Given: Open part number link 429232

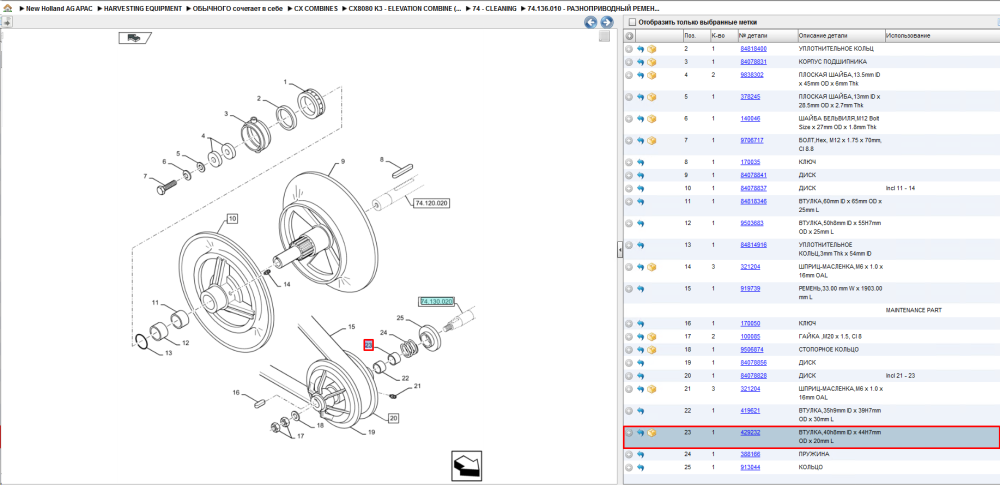Looking at the screenshot, I should 749,432.
